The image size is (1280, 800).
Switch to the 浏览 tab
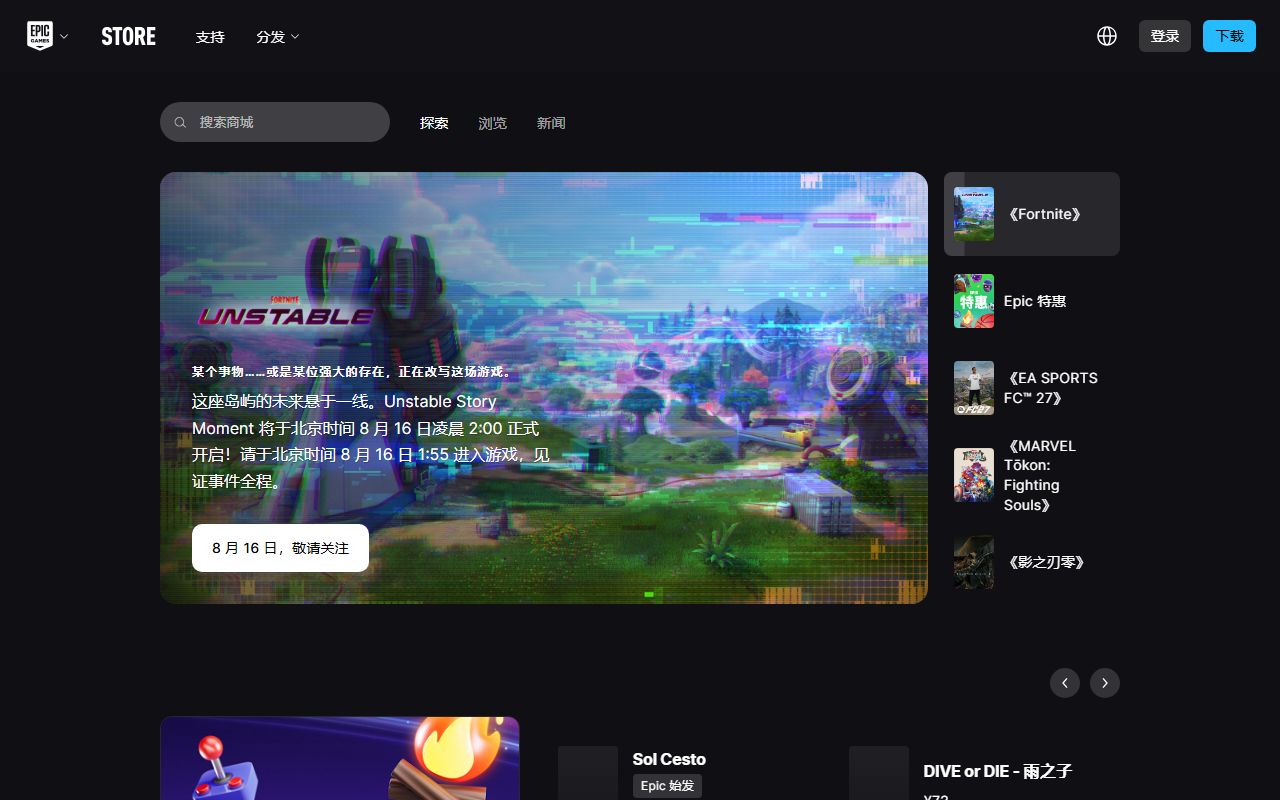[x=492, y=123]
